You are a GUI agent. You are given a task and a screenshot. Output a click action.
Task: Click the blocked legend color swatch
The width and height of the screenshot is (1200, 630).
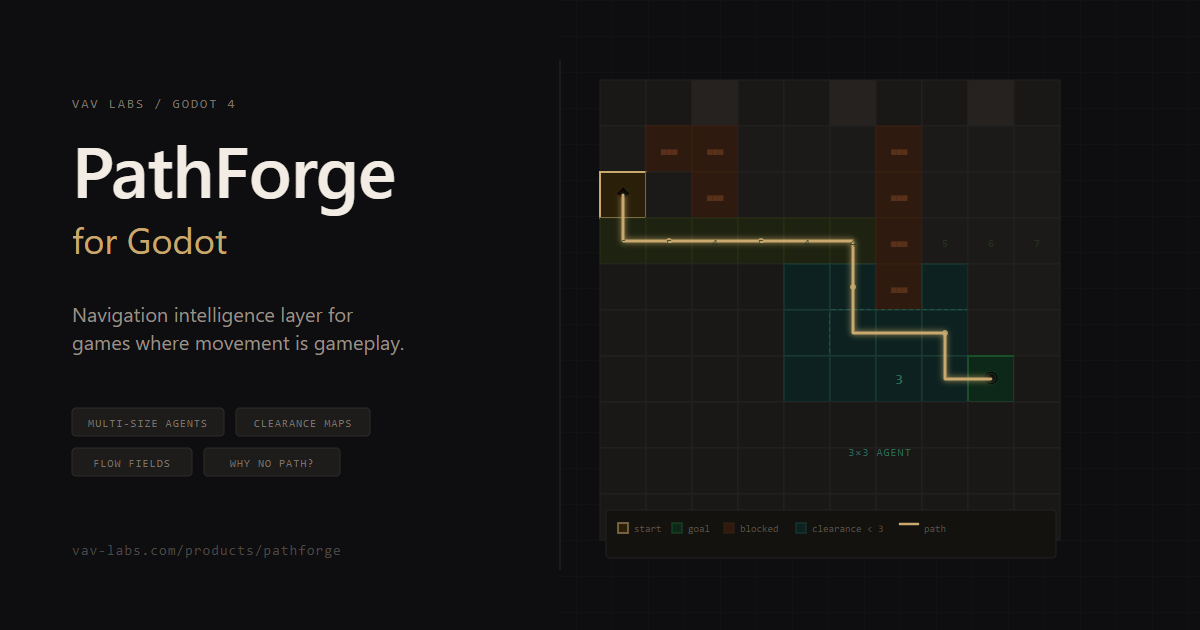729,528
